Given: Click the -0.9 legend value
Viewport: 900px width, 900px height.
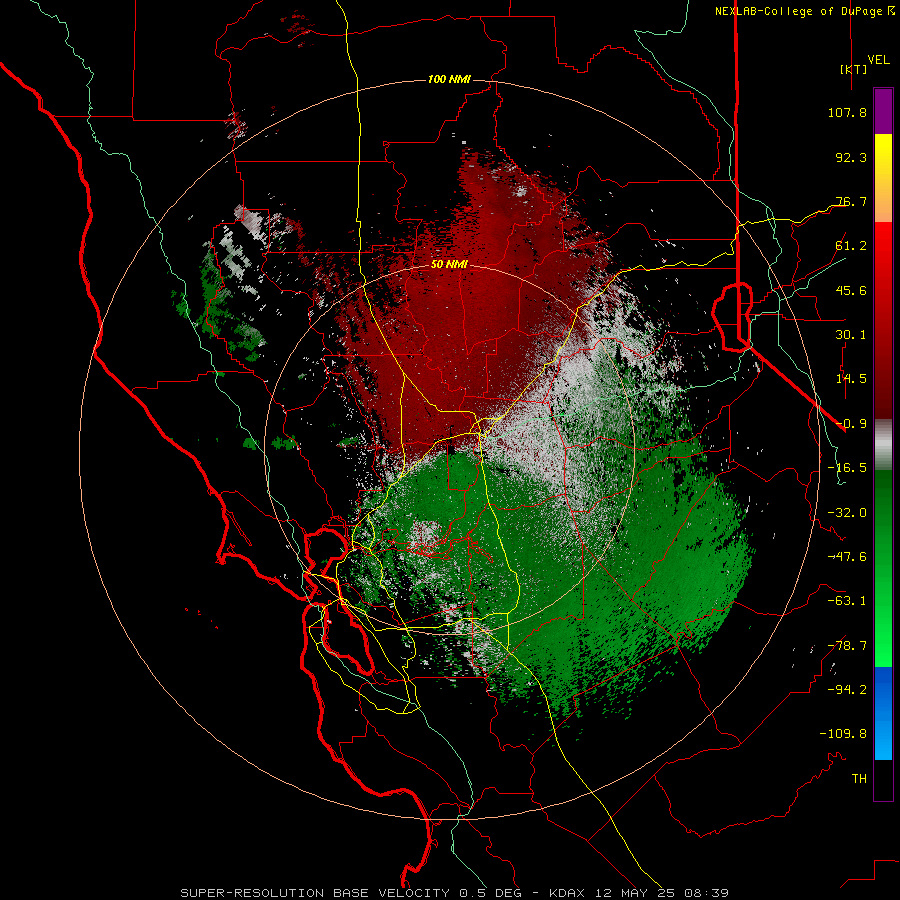Looking at the screenshot, I should (x=851, y=424).
